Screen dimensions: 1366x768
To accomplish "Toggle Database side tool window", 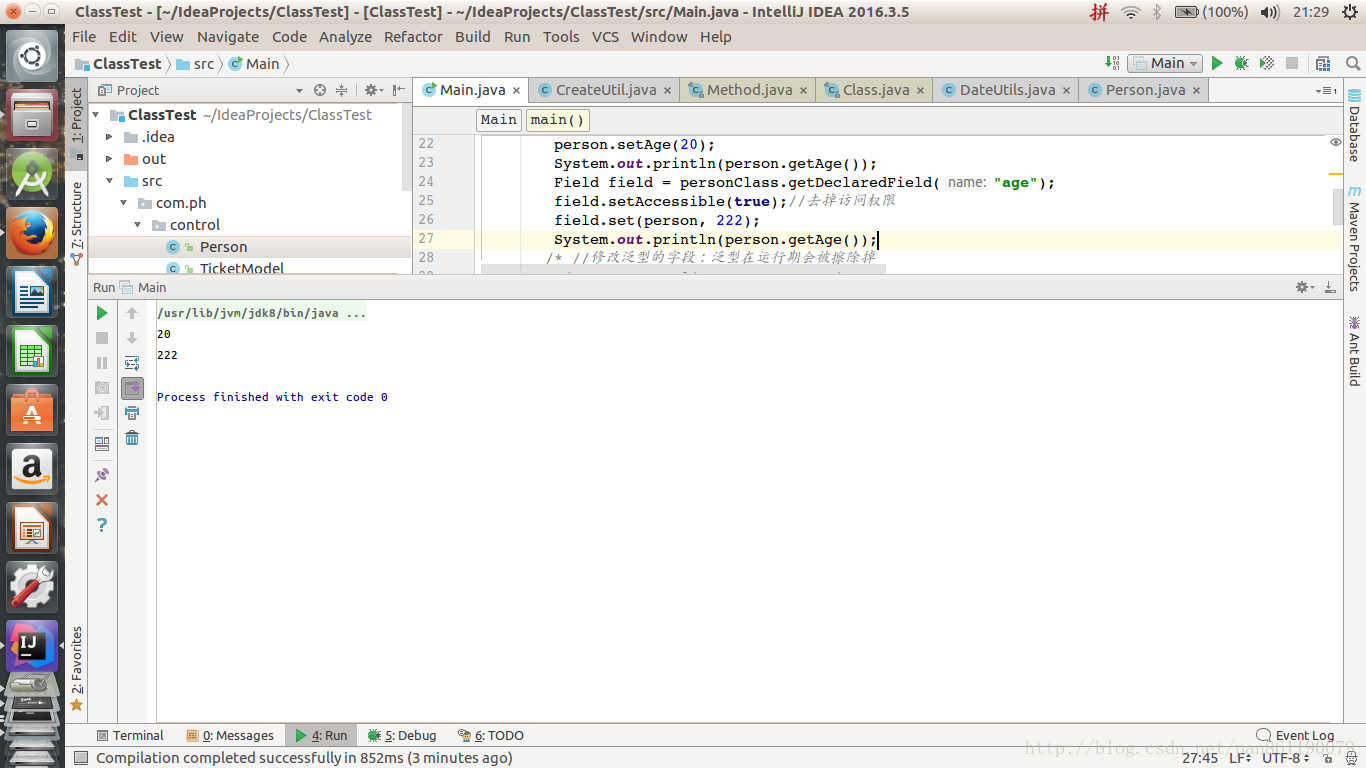I will coord(1354,125).
